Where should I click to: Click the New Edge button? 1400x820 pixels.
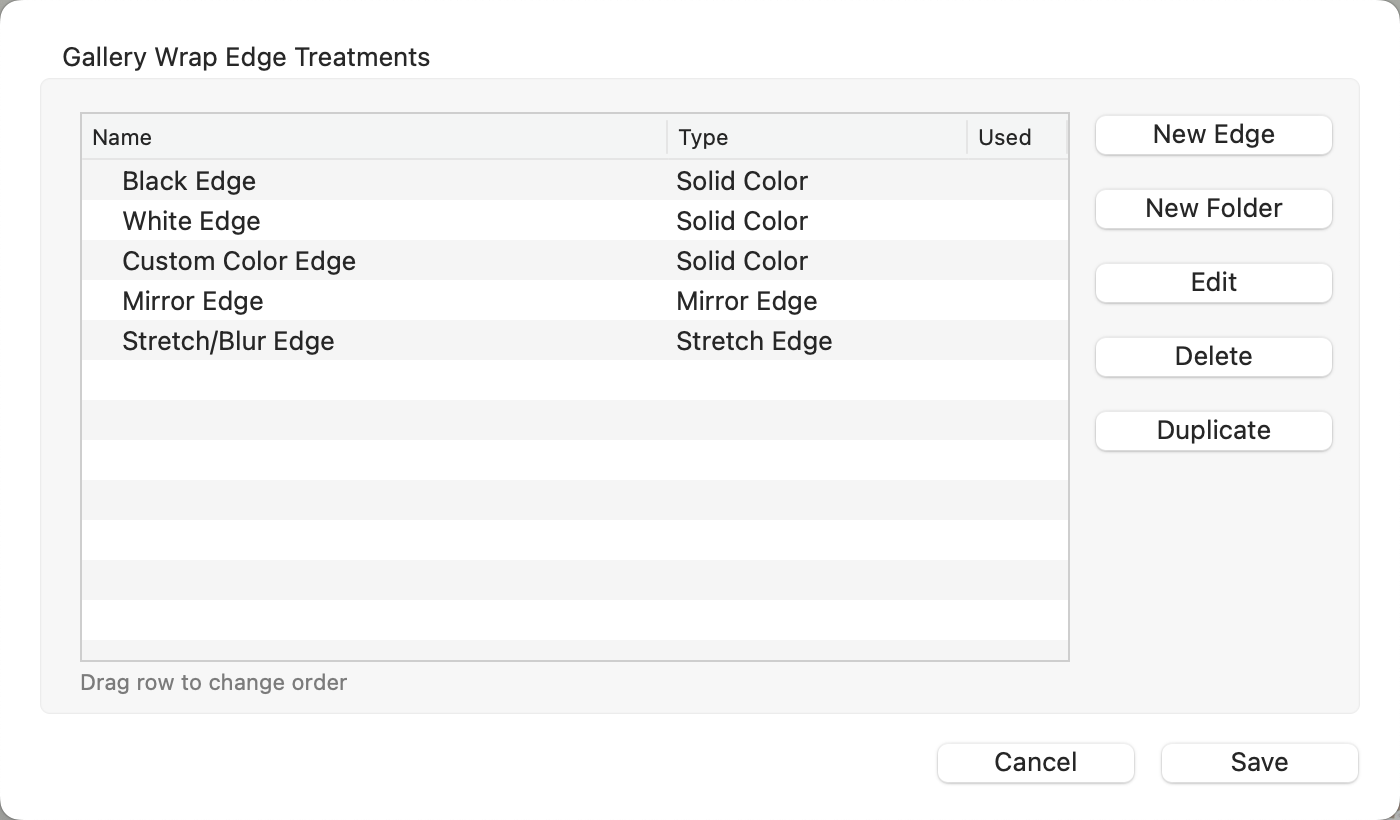[x=1213, y=135]
